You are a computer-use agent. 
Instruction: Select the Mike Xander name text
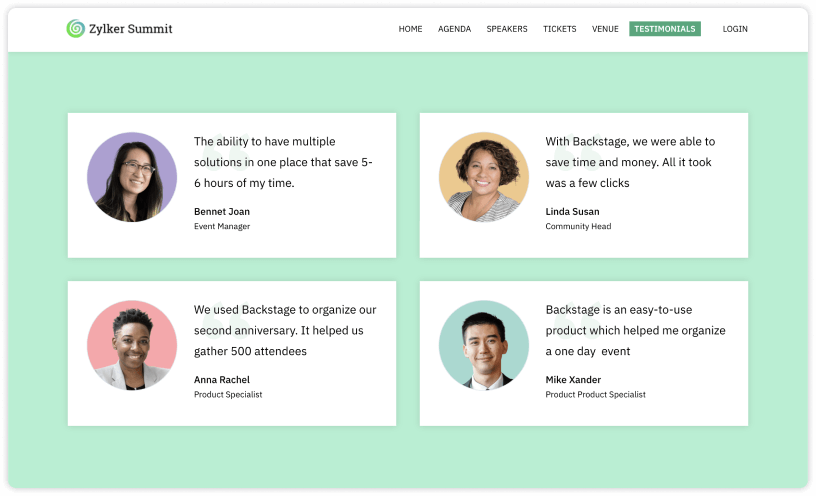(573, 380)
